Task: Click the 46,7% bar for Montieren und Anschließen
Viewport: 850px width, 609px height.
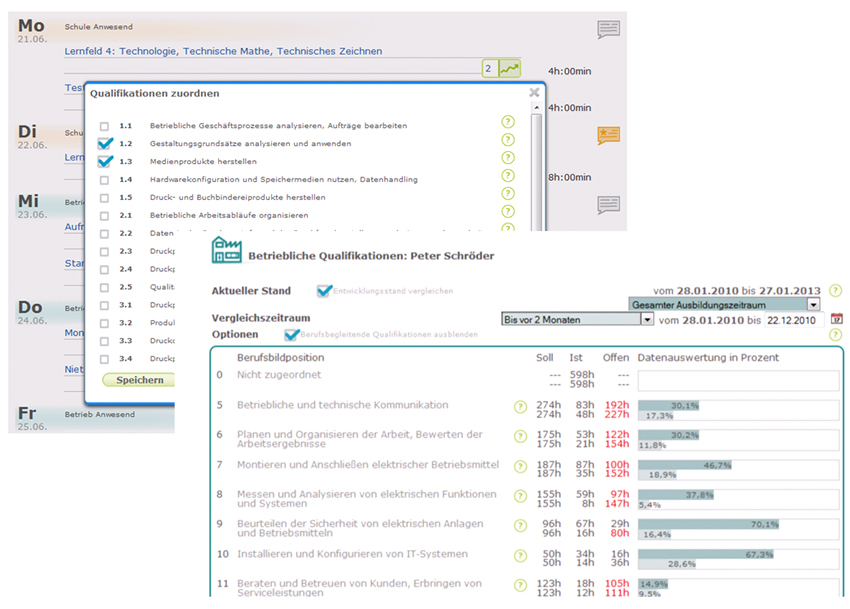Action: pyautogui.click(x=685, y=465)
